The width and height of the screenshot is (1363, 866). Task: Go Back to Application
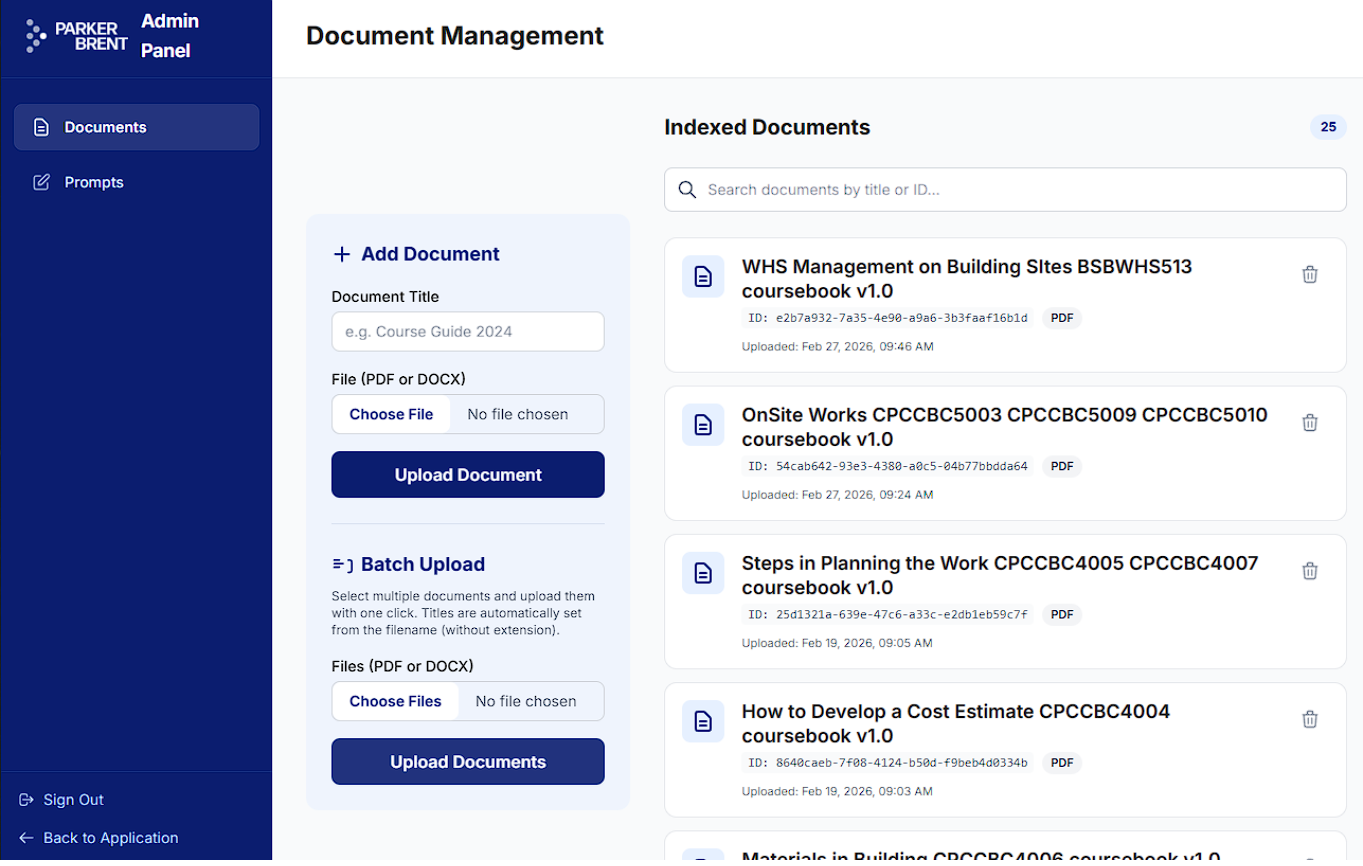point(98,838)
